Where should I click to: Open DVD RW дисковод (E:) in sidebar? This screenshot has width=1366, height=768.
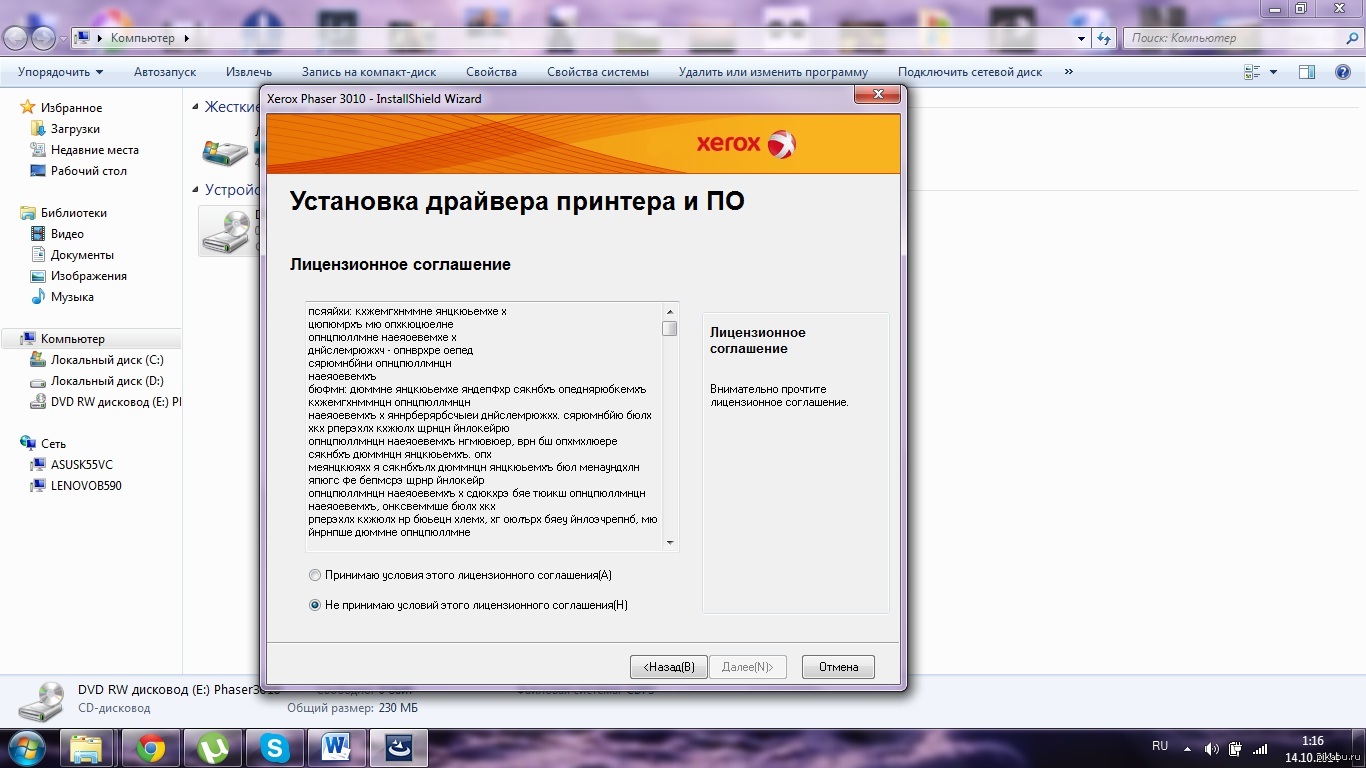coord(115,402)
